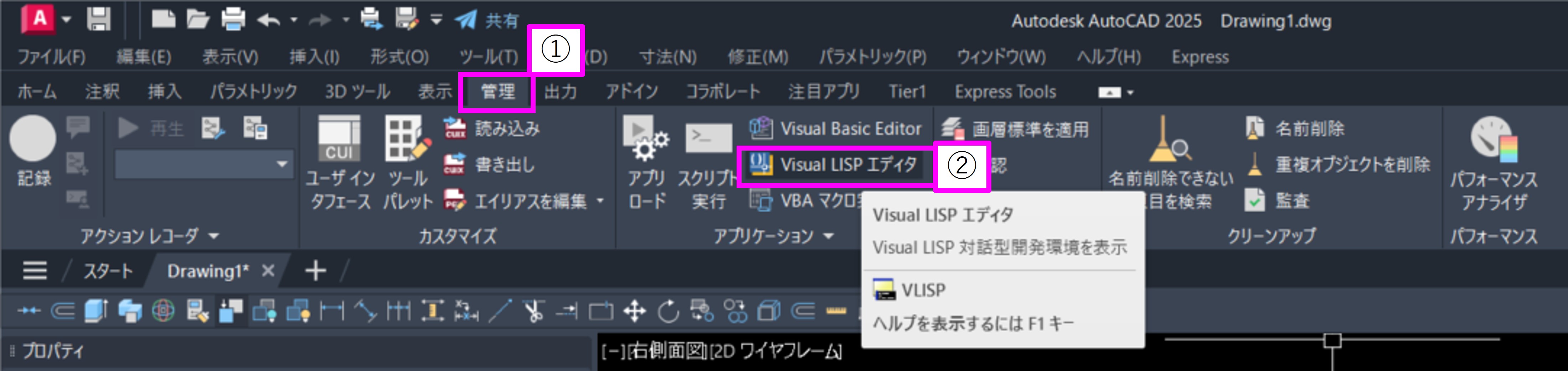Click the wireframe 3D box icon
Viewport: 1568px width, 371px height.
[x=769, y=312]
